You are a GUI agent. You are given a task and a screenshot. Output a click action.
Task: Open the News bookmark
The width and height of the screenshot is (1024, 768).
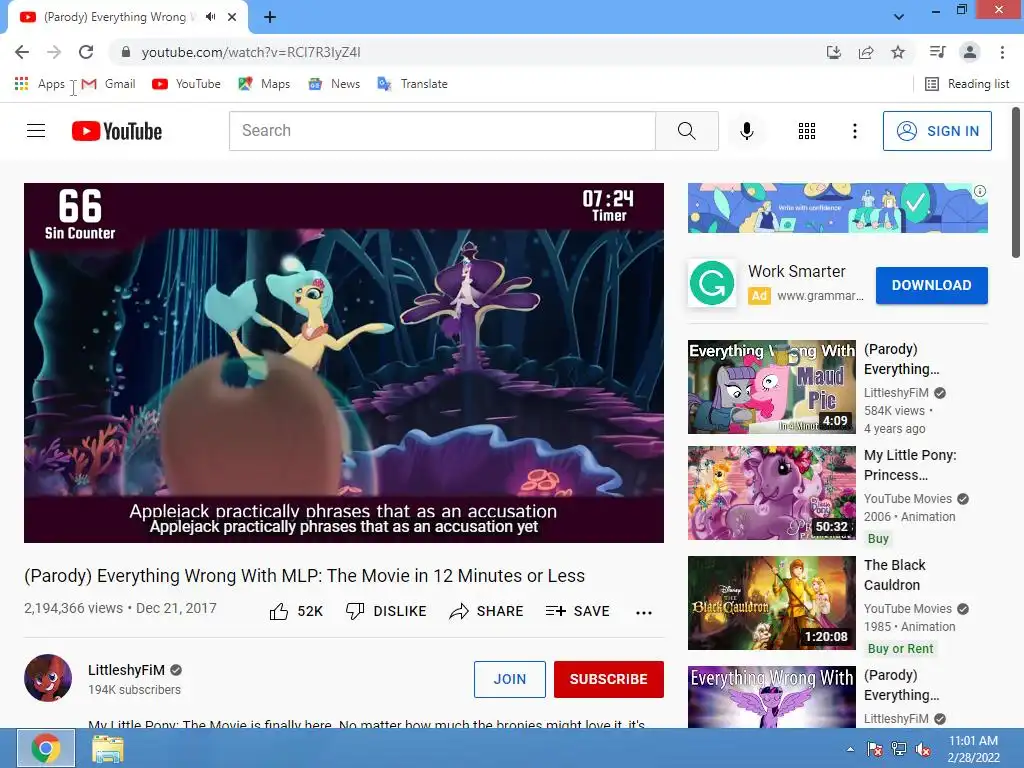pos(334,84)
